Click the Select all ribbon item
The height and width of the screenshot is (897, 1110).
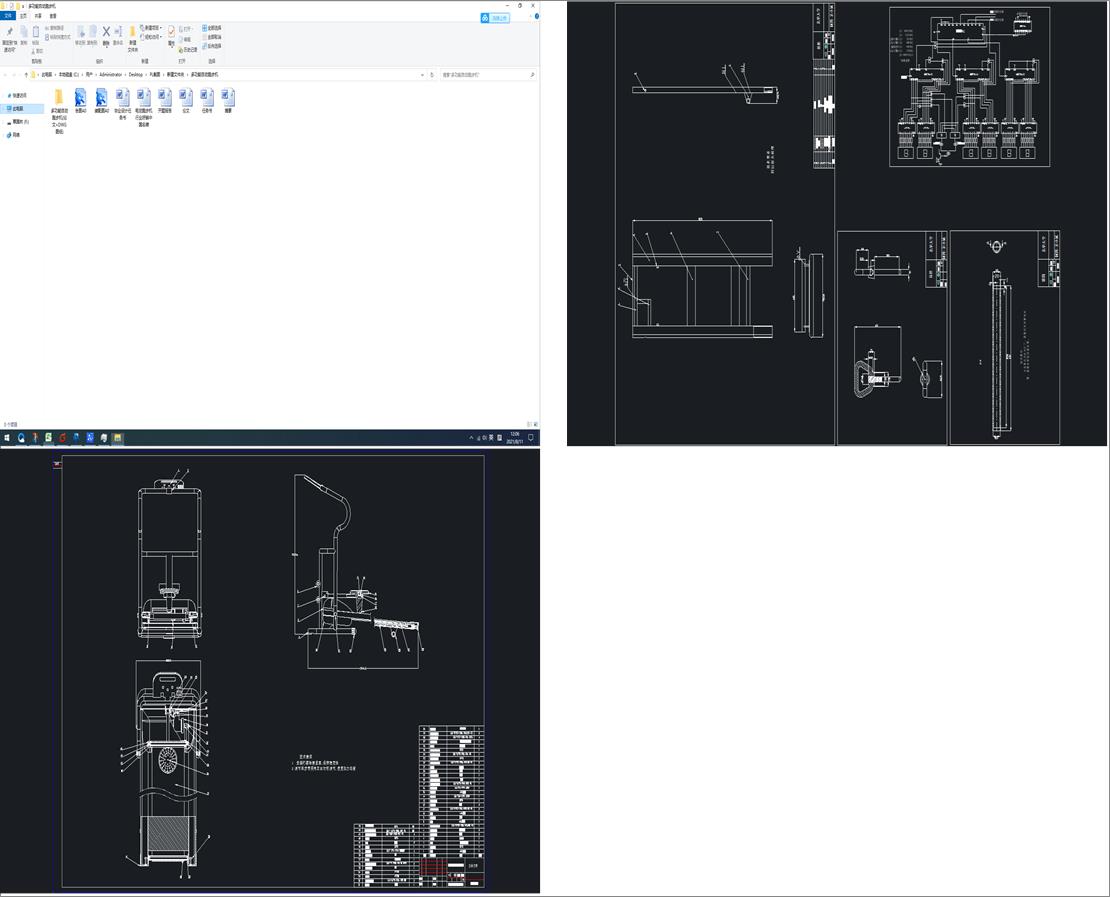click(x=212, y=28)
